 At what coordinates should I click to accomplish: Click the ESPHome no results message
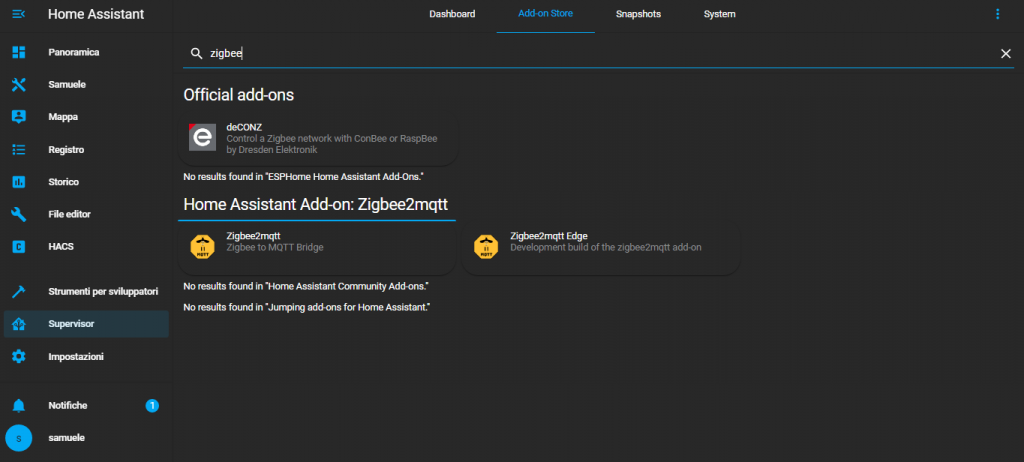pos(304,176)
